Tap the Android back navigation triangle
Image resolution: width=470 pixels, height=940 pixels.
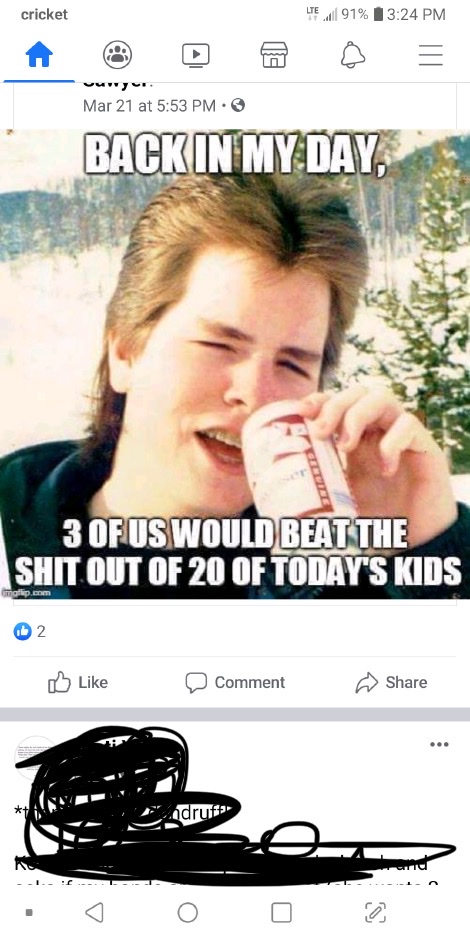tap(94, 912)
